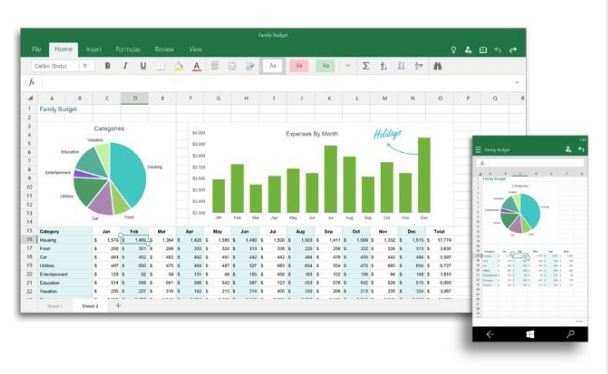This screenshot has width=608, height=374.
Task: Switch to the Insert ribbon tab
Action: click(x=93, y=50)
